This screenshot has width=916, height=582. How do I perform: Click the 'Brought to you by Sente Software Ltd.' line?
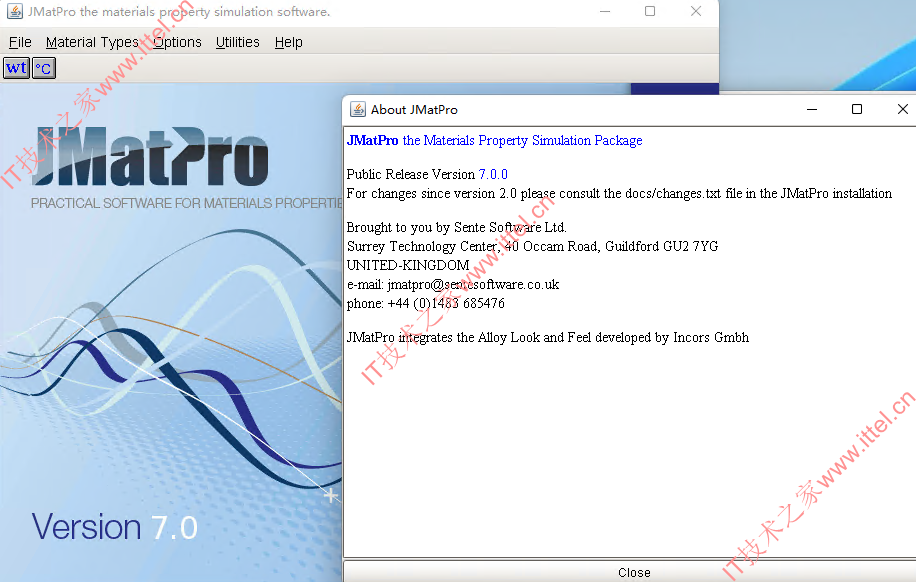tap(456, 227)
